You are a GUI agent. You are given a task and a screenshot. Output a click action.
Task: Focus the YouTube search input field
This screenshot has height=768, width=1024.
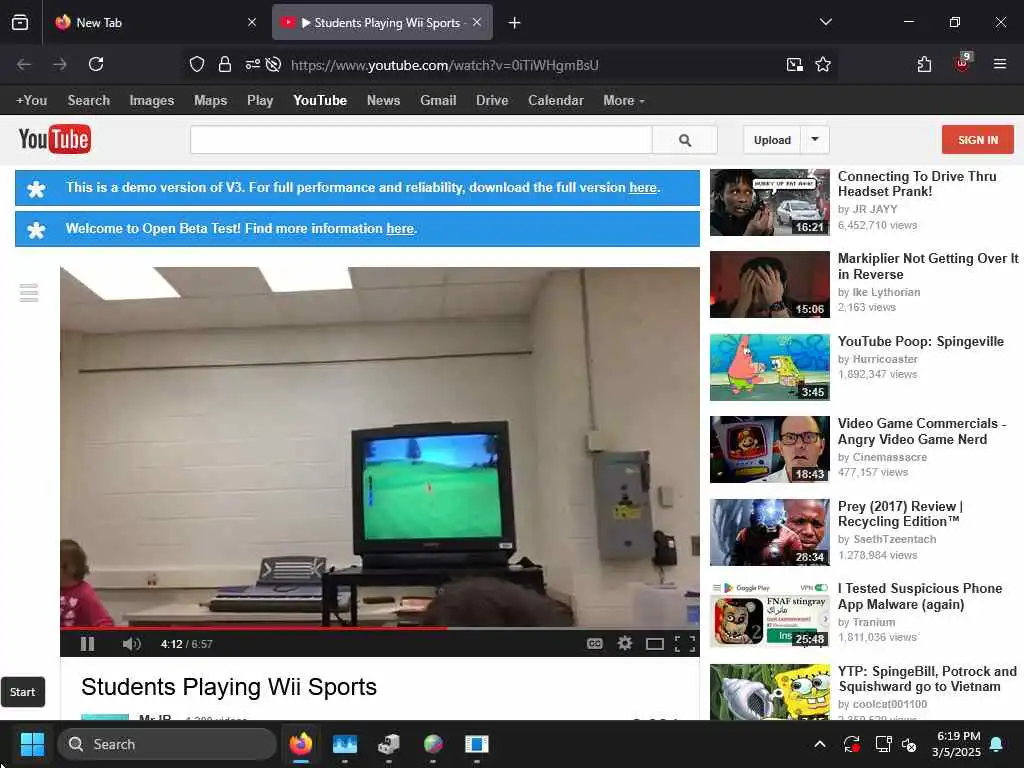(x=421, y=140)
